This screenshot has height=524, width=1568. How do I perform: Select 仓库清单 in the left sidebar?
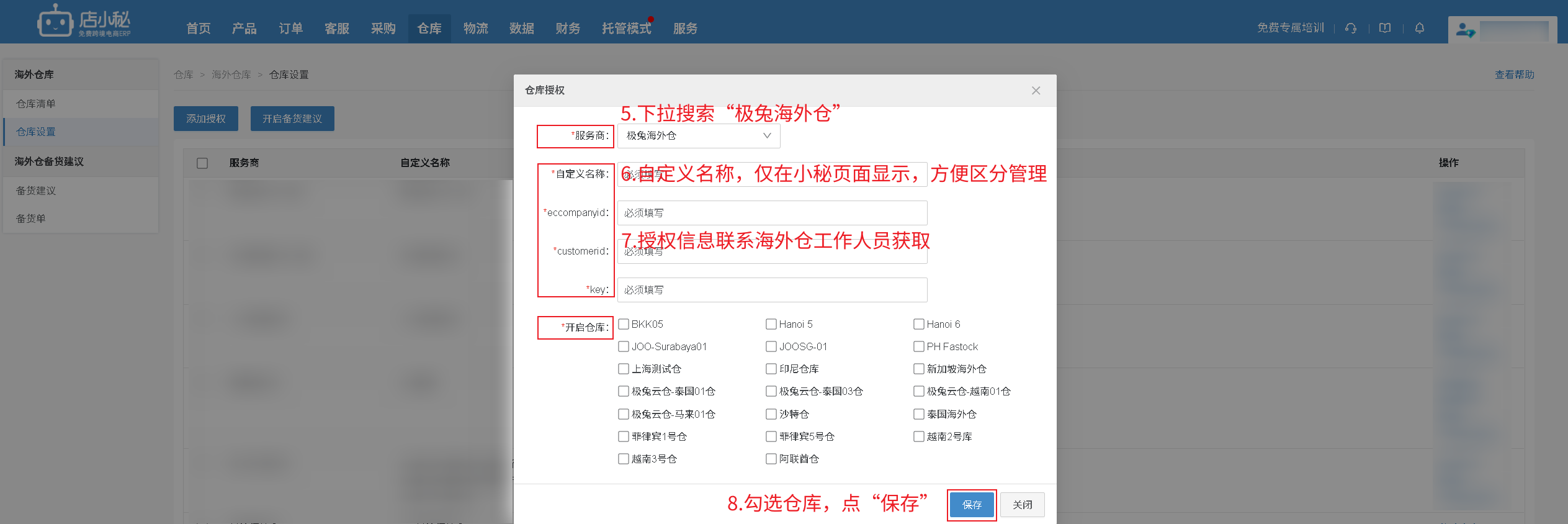(x=36, y=104)
